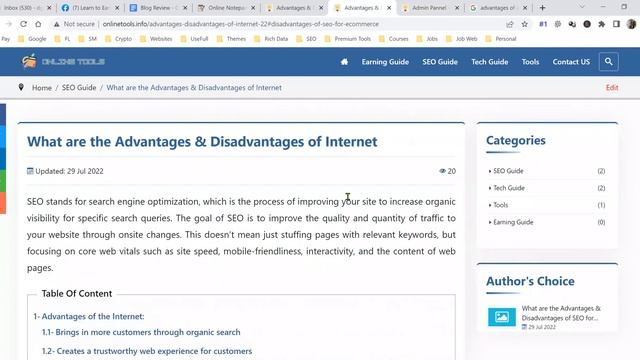Open Tech Guide in site menu
640x360 pixels.
click(489, 62)
